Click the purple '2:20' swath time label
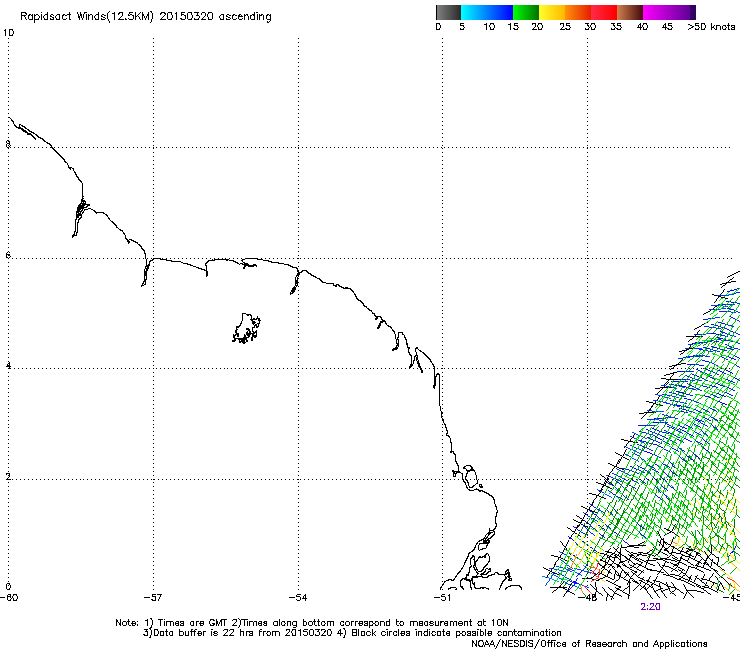The width and height of the screenshot is (740, 650). [x=650, y=607]
